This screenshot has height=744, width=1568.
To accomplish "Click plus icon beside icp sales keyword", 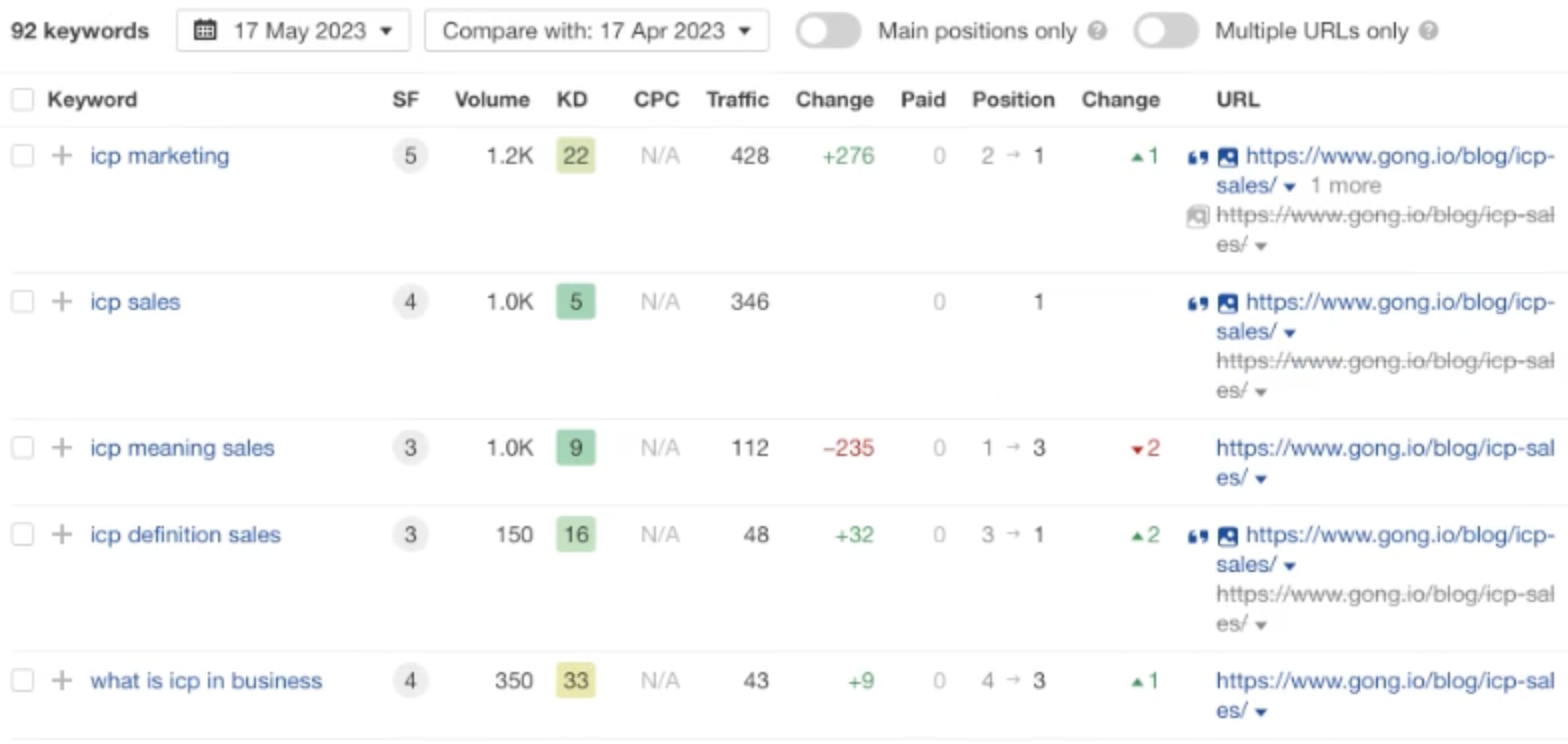I will tap(62, 302).
